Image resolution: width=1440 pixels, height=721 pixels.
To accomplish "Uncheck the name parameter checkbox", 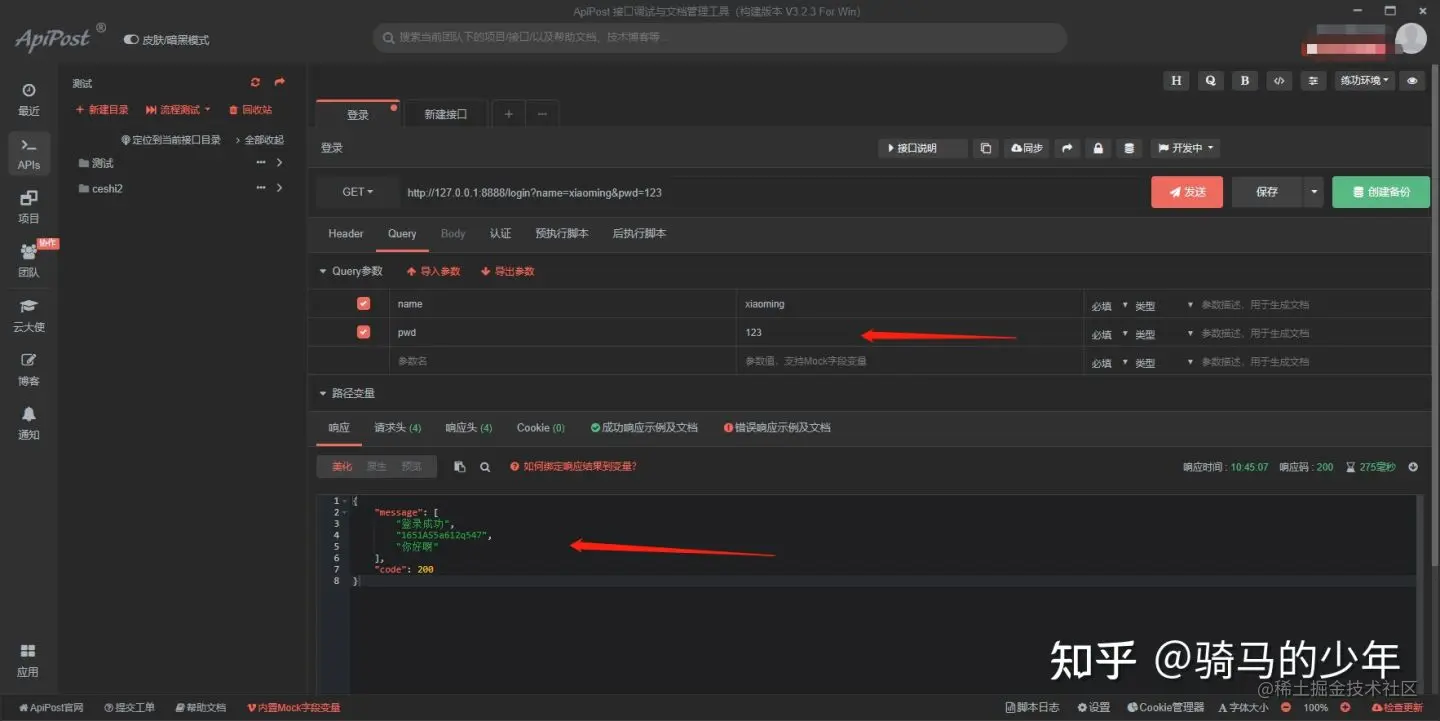I will click(363, 304).
